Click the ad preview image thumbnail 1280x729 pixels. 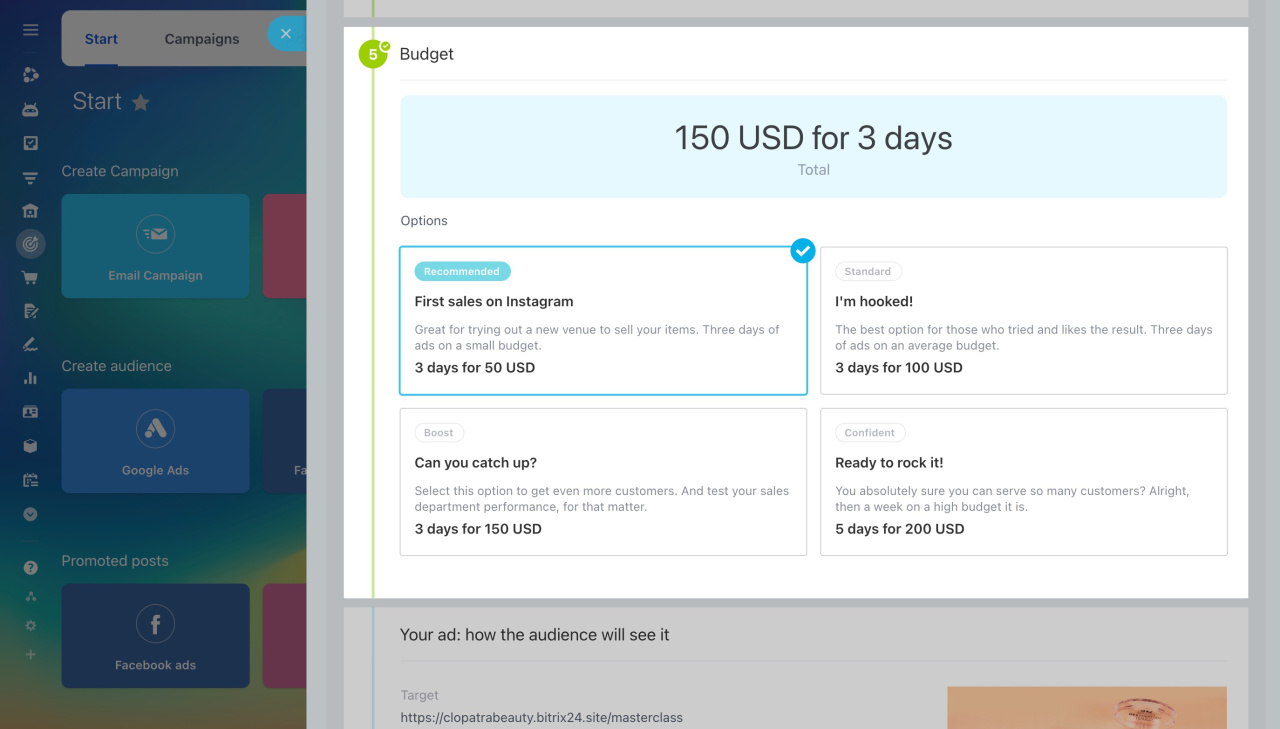1087,707
